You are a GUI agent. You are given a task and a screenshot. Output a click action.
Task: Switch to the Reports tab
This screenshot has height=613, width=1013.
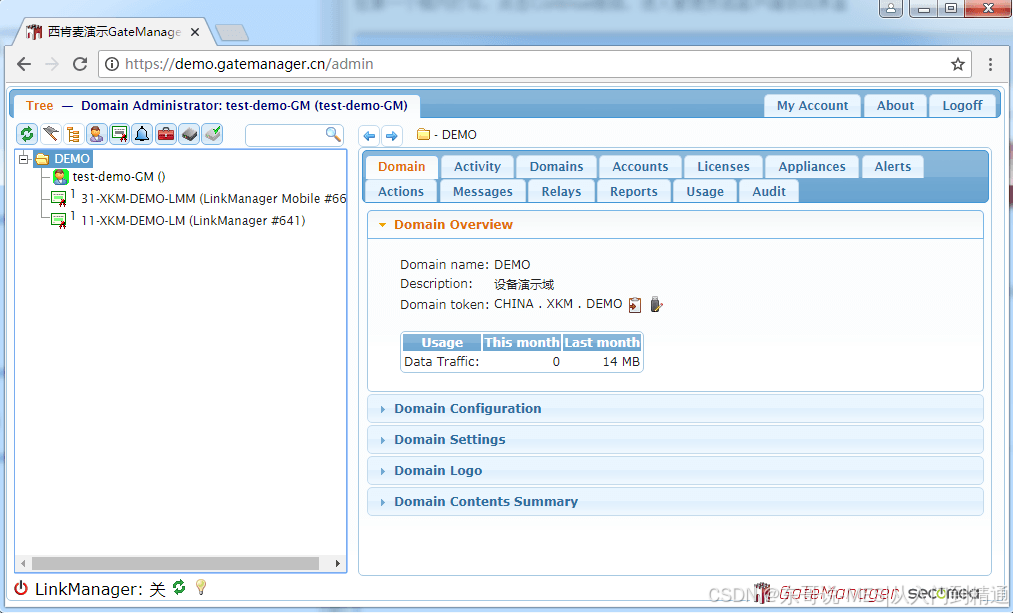point(634,192)
